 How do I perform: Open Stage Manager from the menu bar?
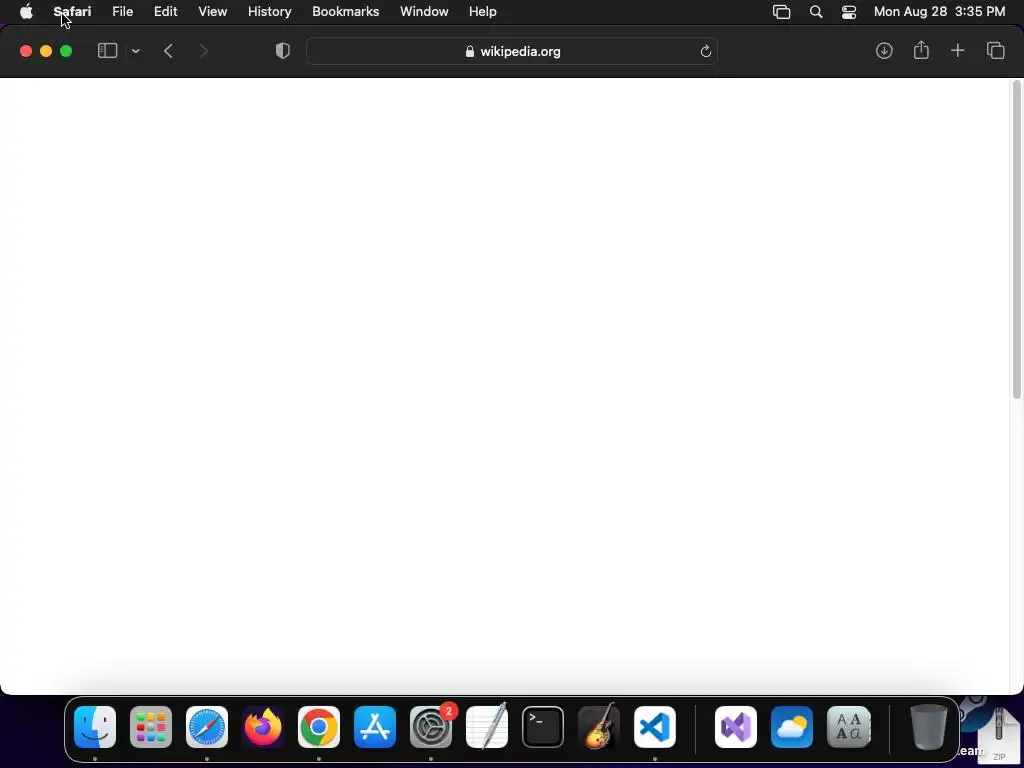[781, 12]
